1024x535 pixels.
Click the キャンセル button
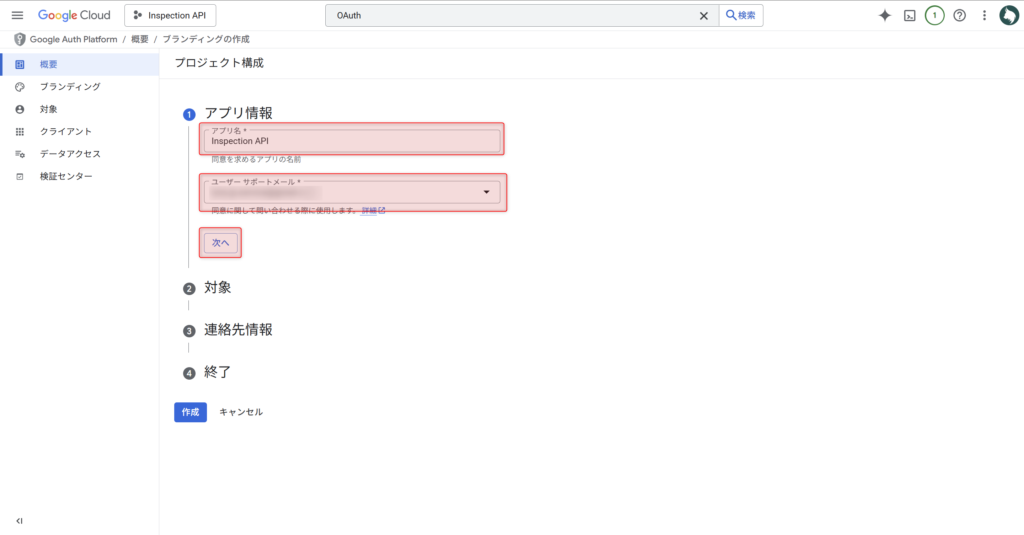click(x=241, y=412)
